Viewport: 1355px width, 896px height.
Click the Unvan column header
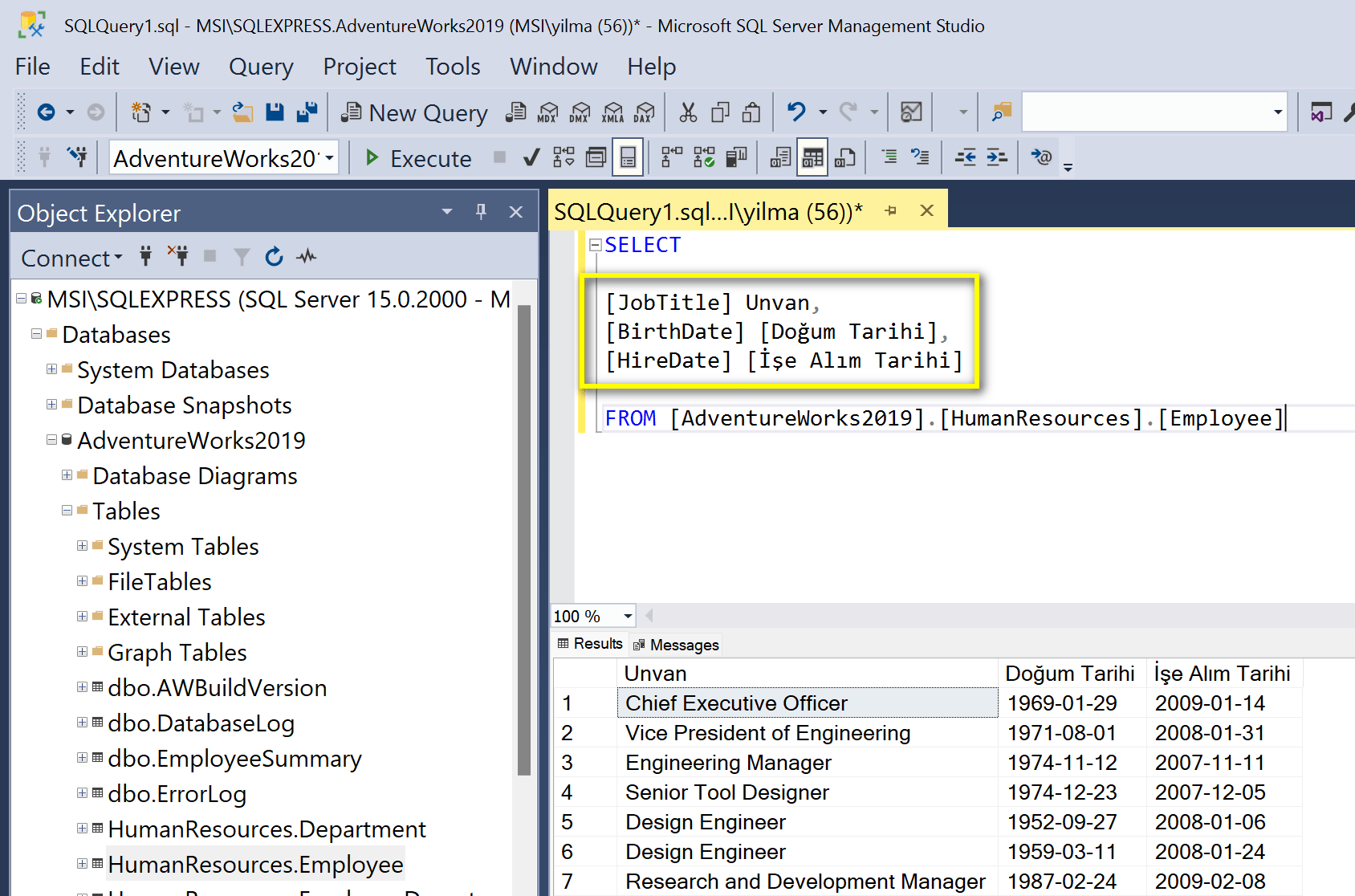pos(808,673)
